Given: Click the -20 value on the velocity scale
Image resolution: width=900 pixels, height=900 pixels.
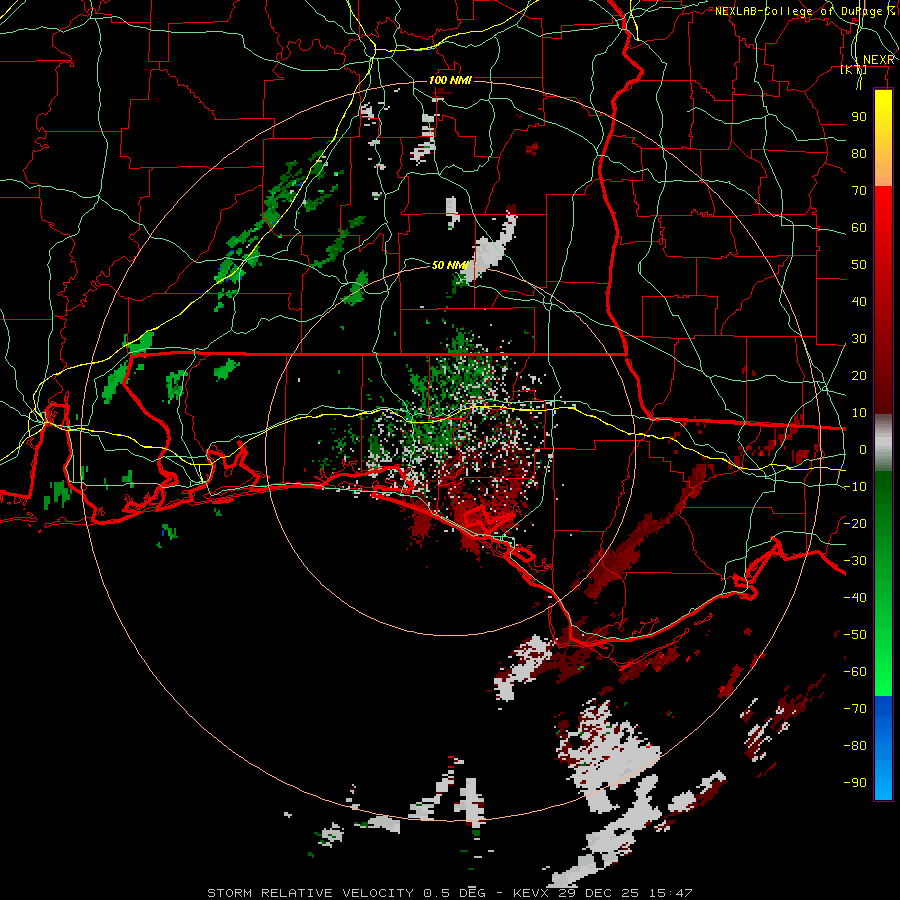Looking at the screenshot, I should coord(855,523).
